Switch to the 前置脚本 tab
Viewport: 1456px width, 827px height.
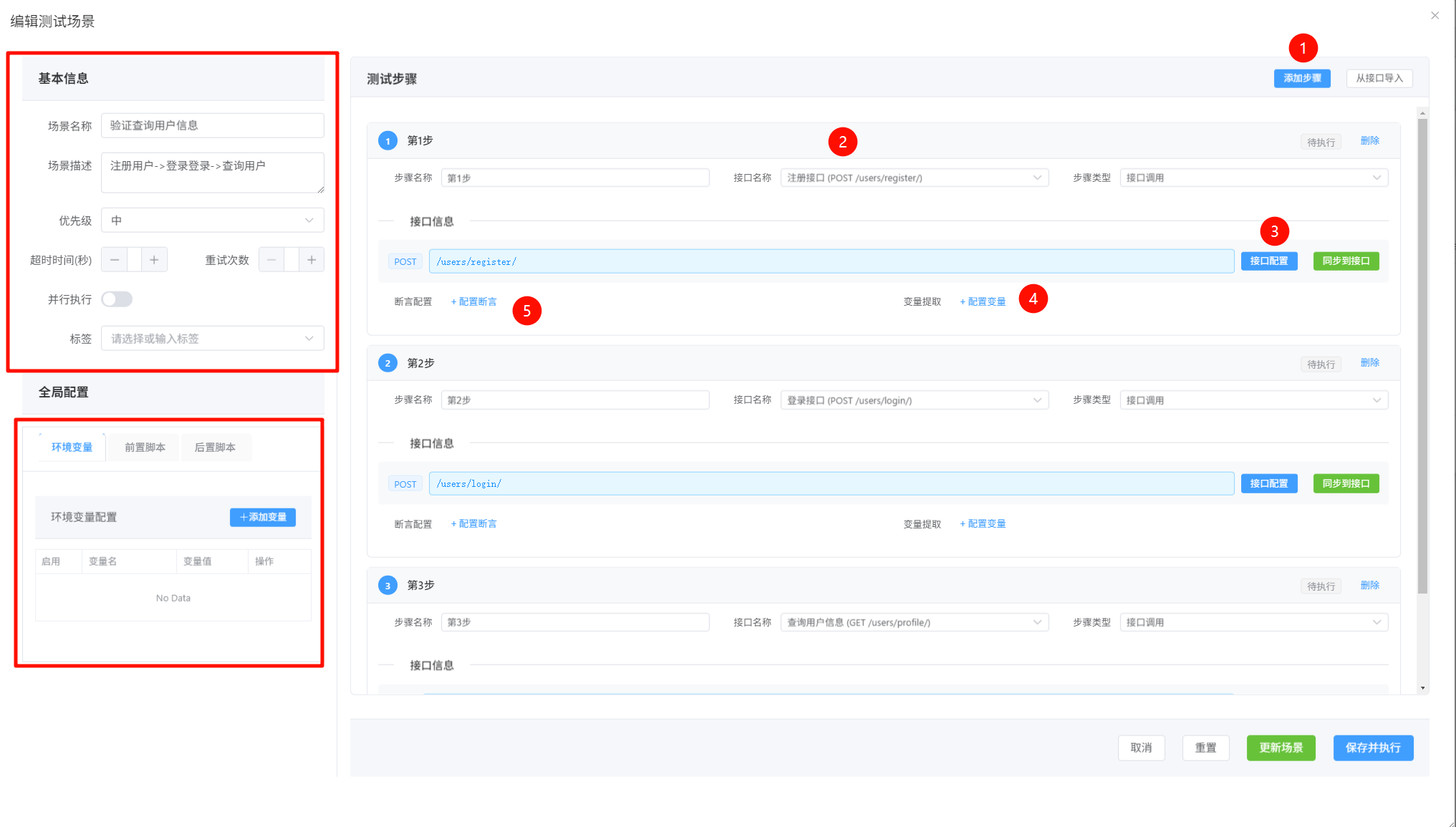[x=145, y=448]
